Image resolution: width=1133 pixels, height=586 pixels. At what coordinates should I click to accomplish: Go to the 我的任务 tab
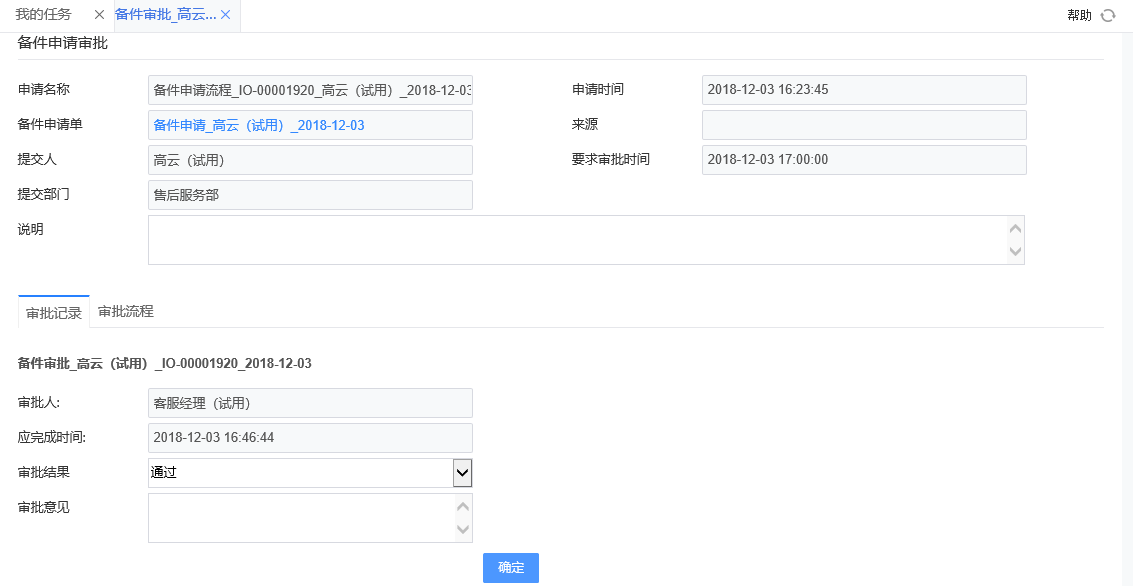point(42,15)
